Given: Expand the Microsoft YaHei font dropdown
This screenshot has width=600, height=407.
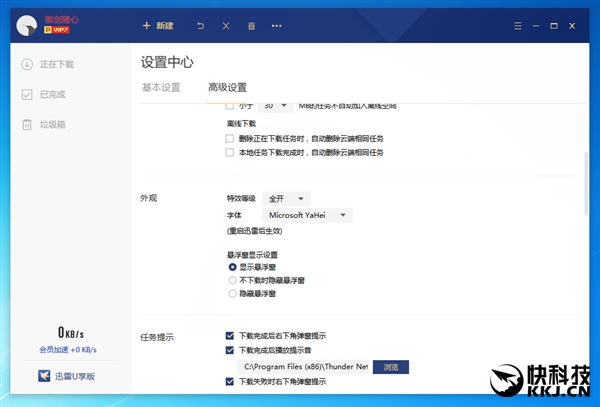Looking at the screenshot, I should 307,215.
